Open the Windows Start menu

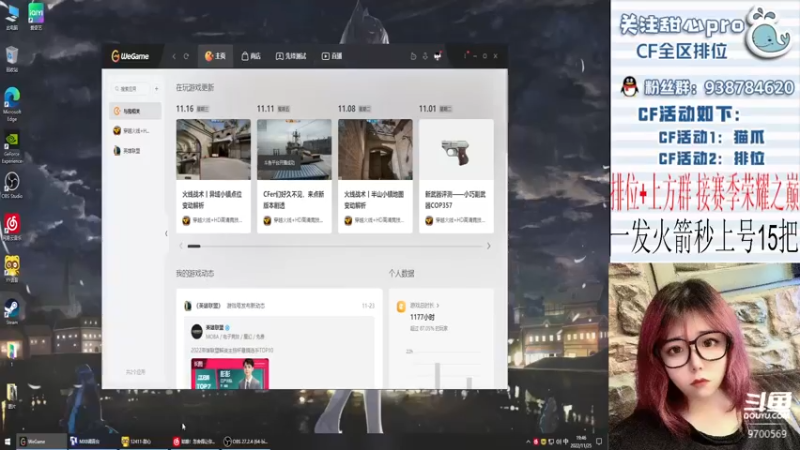[x=8, y=441]
